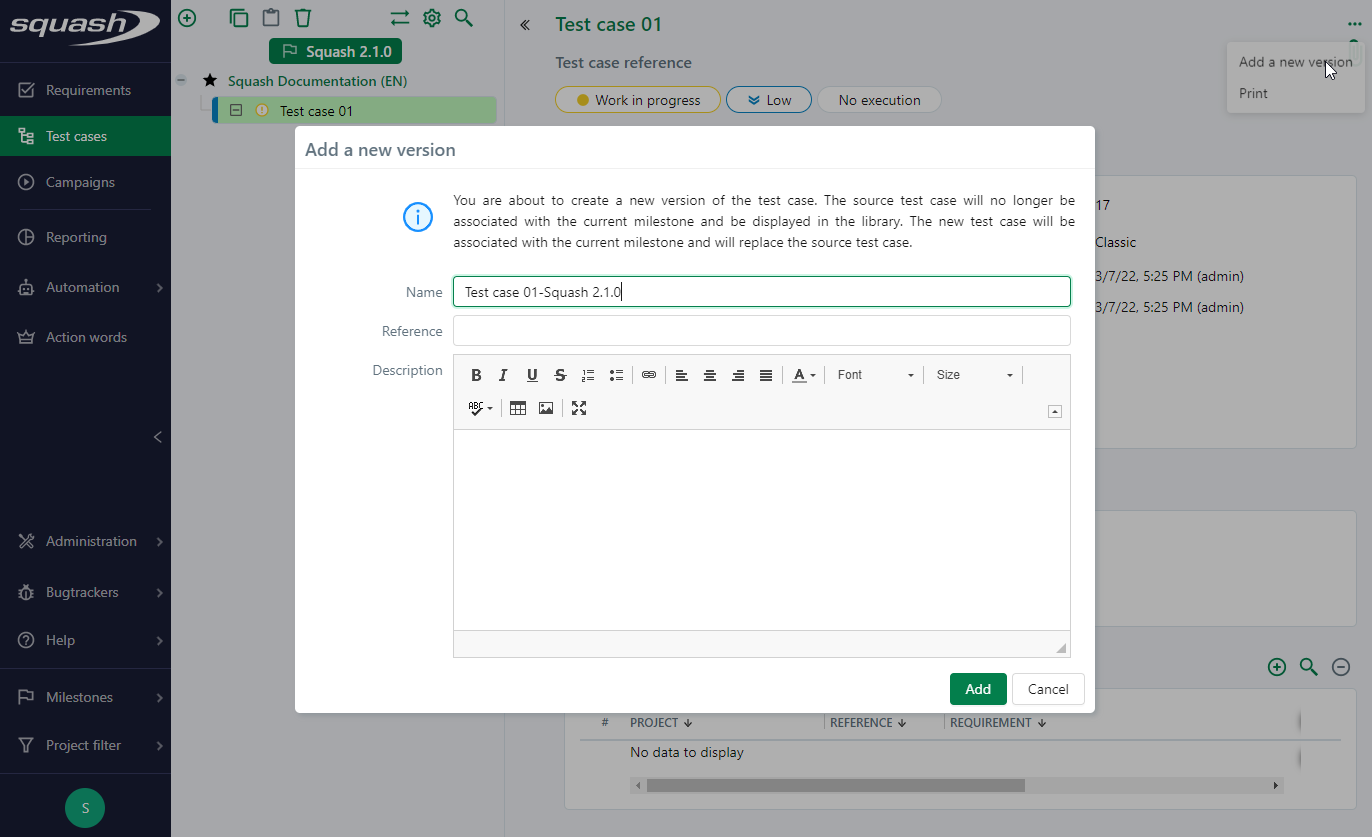The width and height of the screenshot is (1372, 837).
Task: Click the settings gear above the test case tree
Action: (431, 17)
